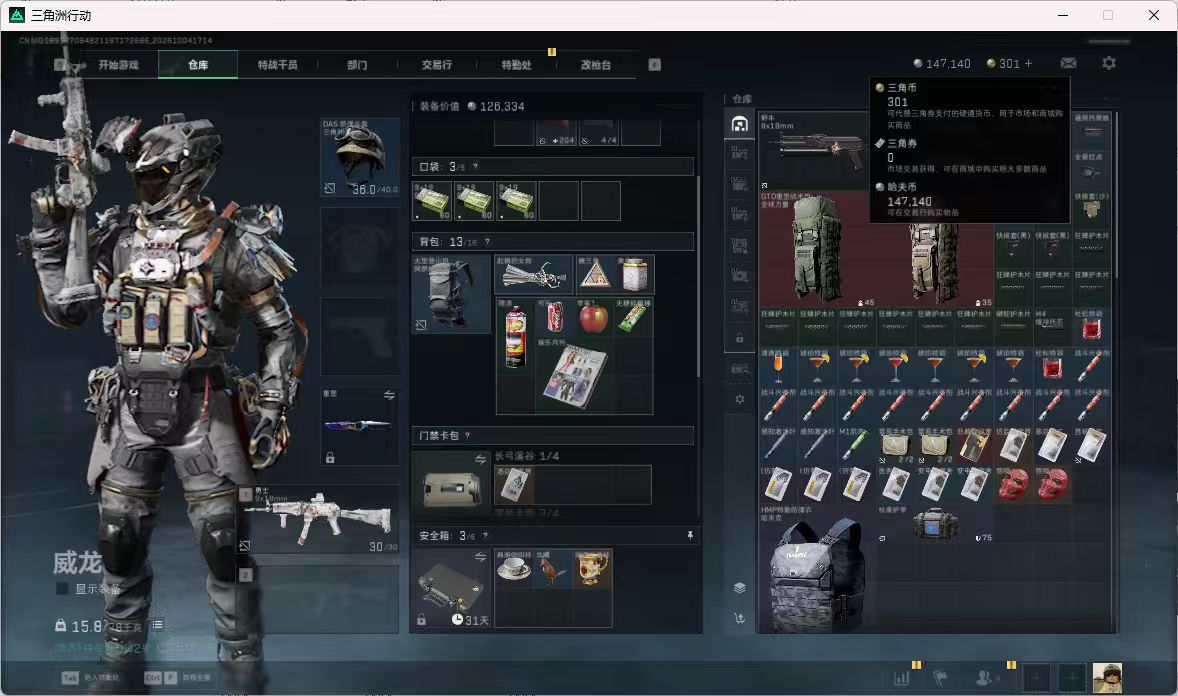Select the helmet equipment slot showing 36.0
The height and width of the screenshot is (696, 1178).
pos(360,157)
